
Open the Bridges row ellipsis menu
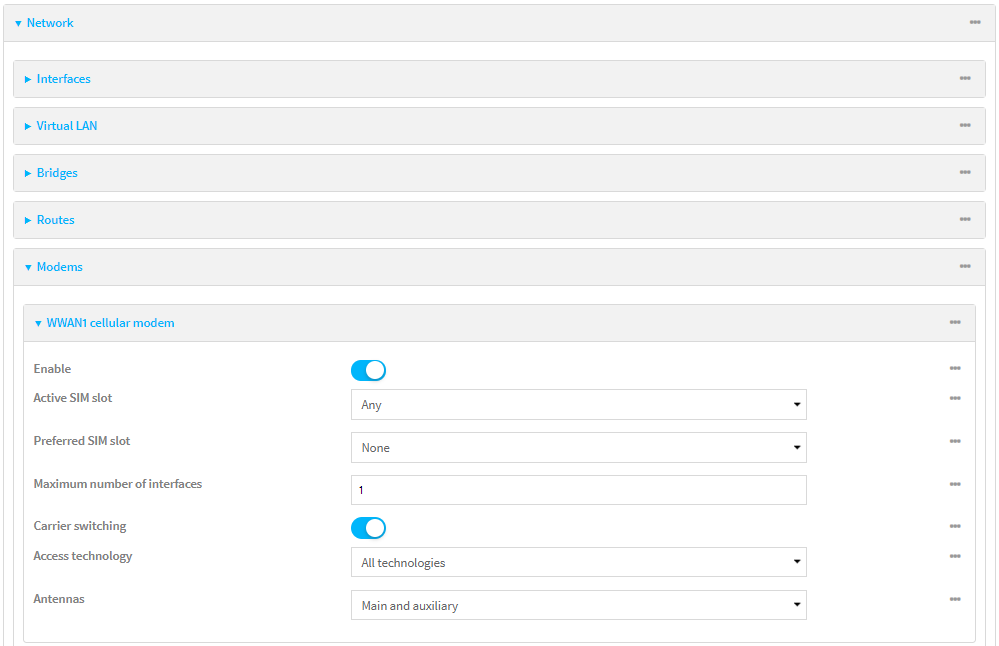pyautogui.click(x=965, y=172)
